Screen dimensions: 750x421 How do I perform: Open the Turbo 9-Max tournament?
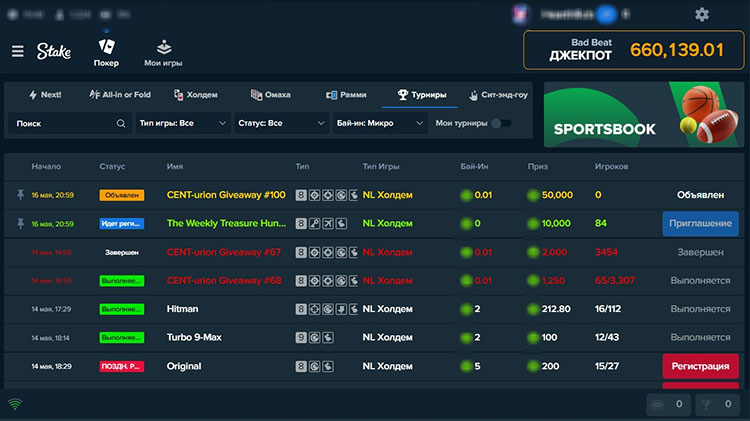(194, 337)
